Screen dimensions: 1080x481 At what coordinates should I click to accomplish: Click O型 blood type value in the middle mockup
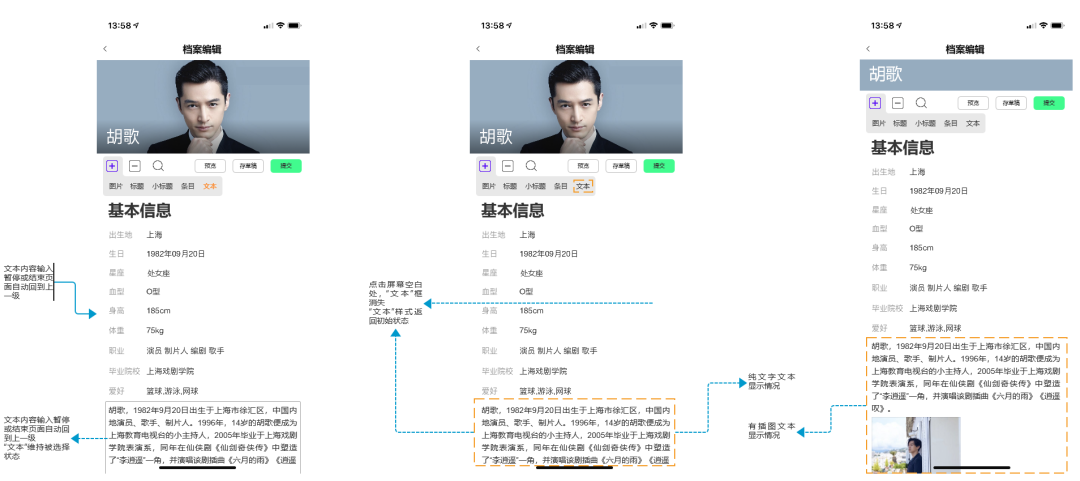(x=526, y=292)
